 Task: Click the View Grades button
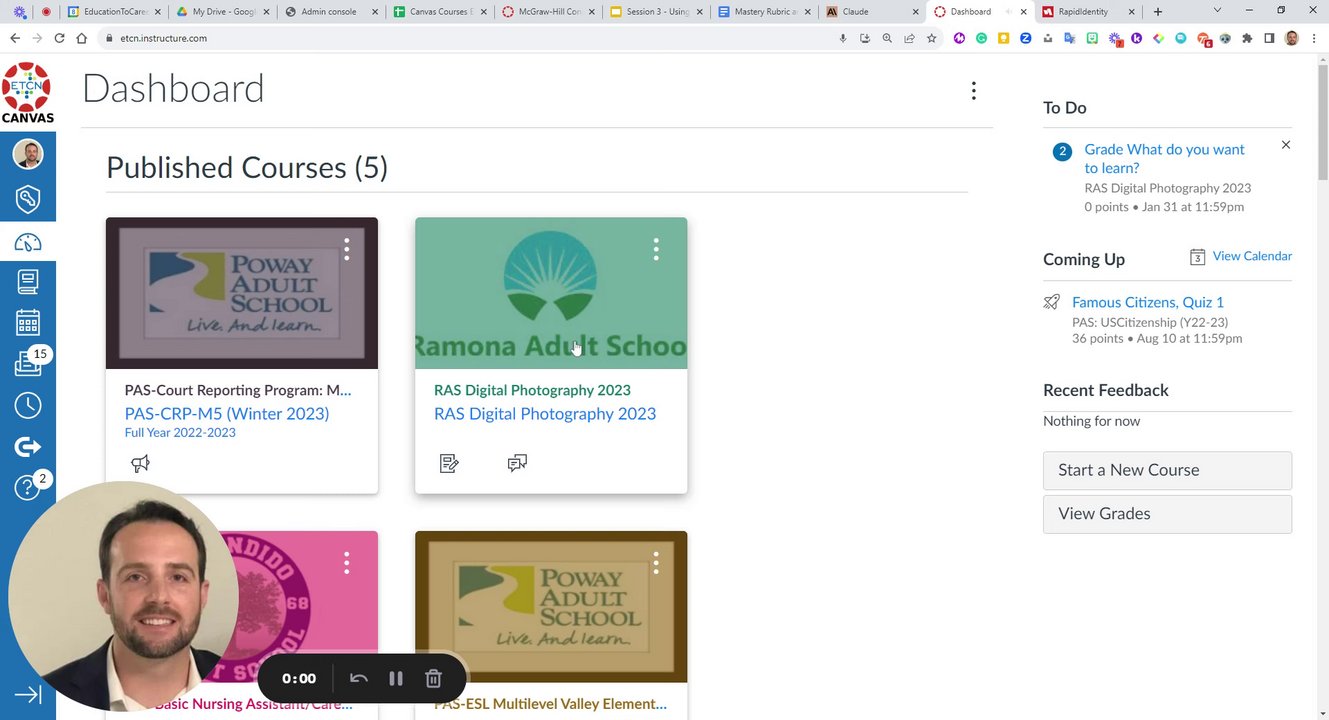click(x=1167, y=514)
